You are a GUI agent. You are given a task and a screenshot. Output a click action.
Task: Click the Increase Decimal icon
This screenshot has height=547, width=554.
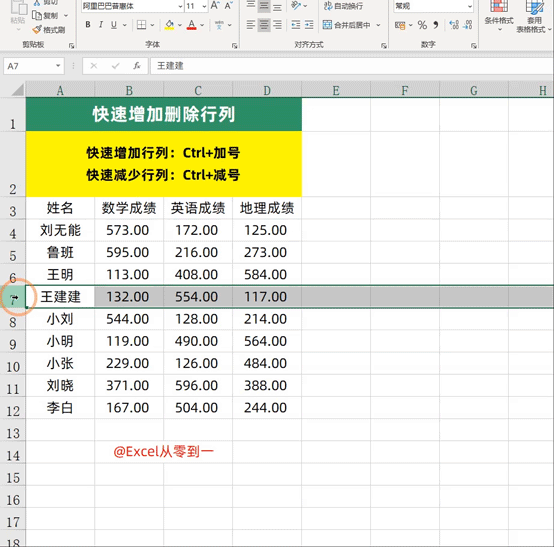[x=454, y=25]
